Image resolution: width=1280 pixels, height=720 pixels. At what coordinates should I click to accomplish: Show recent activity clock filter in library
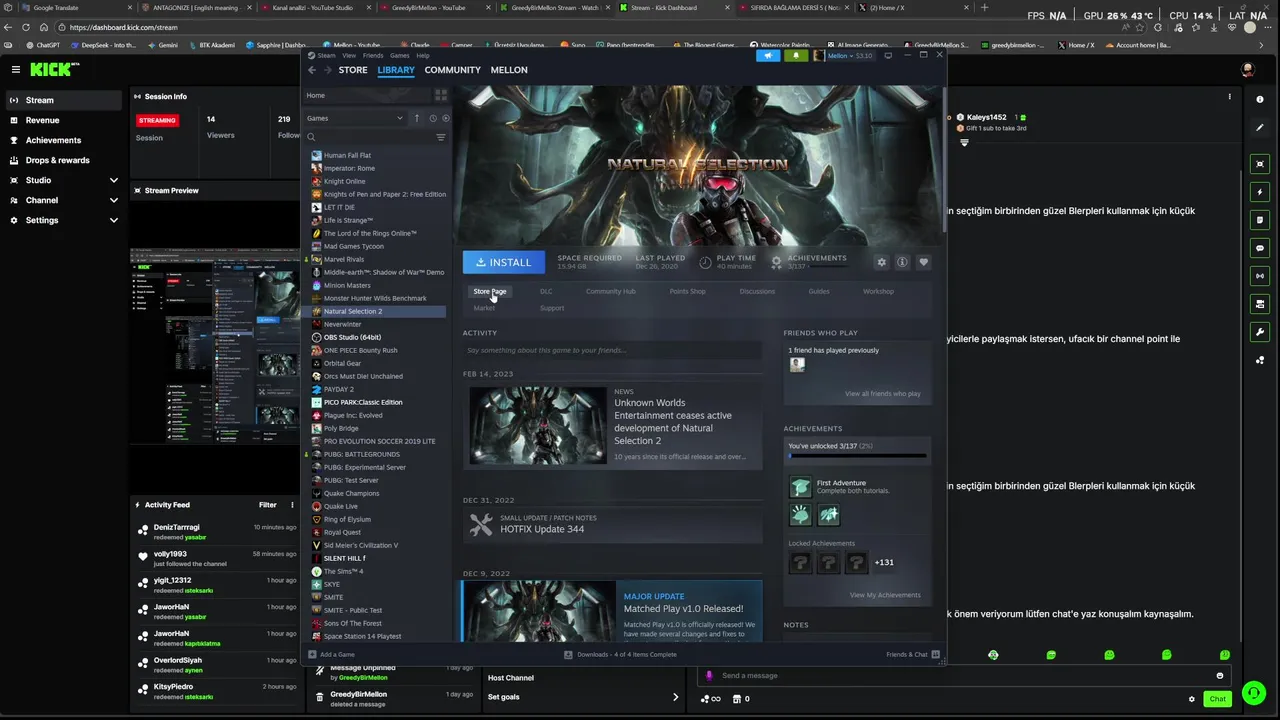(x=433, y=118)
